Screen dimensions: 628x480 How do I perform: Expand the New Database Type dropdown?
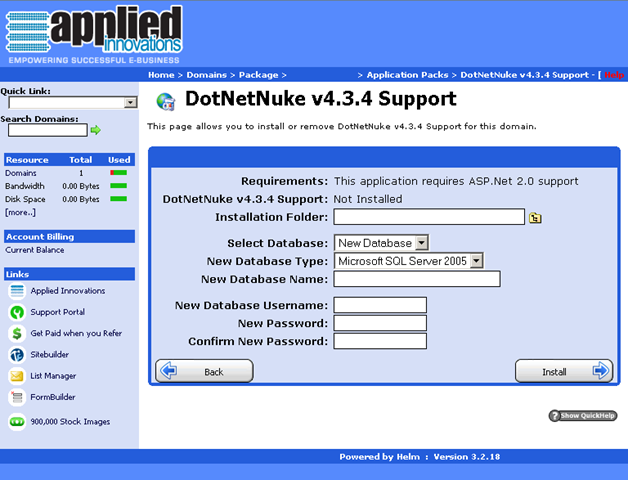(476, 261)
